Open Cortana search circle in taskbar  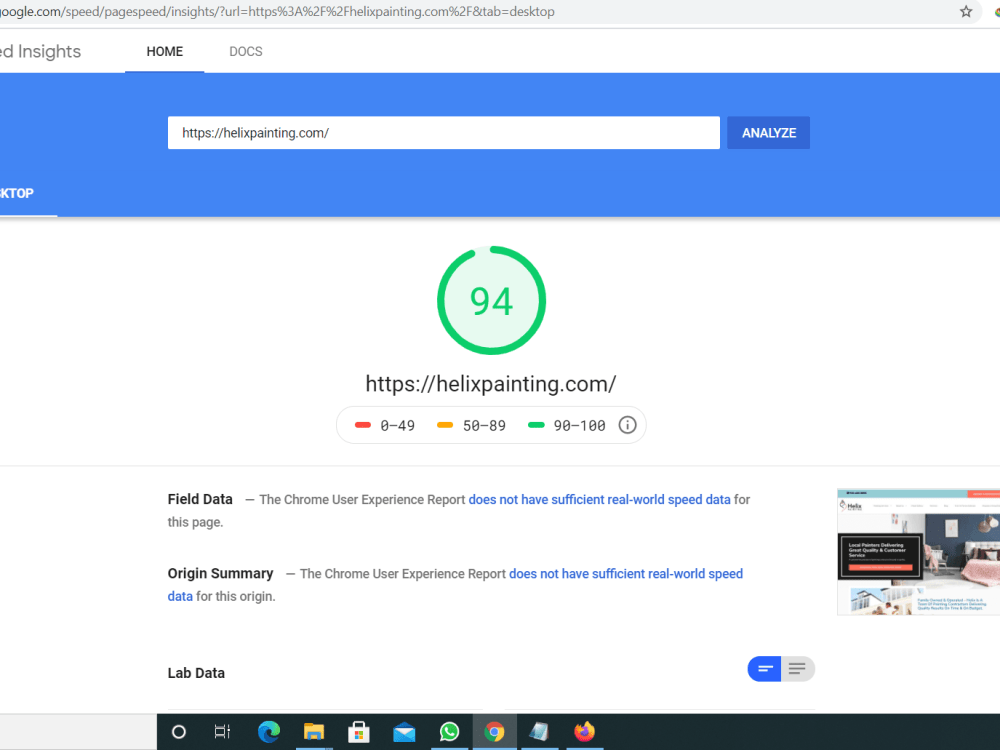(x=179, y=732)
